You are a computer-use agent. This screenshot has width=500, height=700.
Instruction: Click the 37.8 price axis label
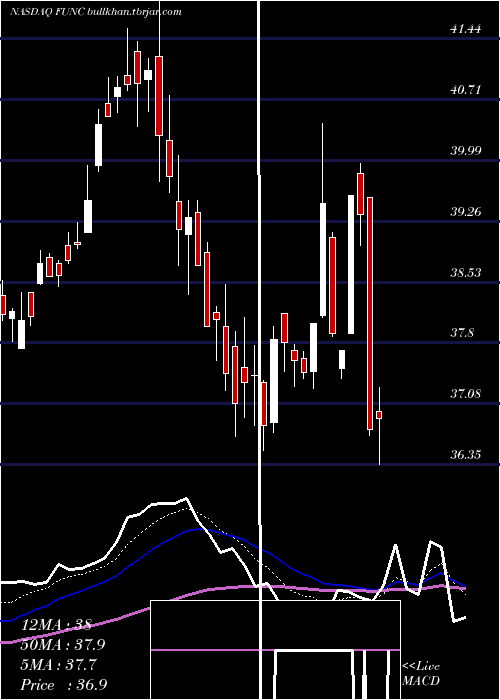coord(462,333)
